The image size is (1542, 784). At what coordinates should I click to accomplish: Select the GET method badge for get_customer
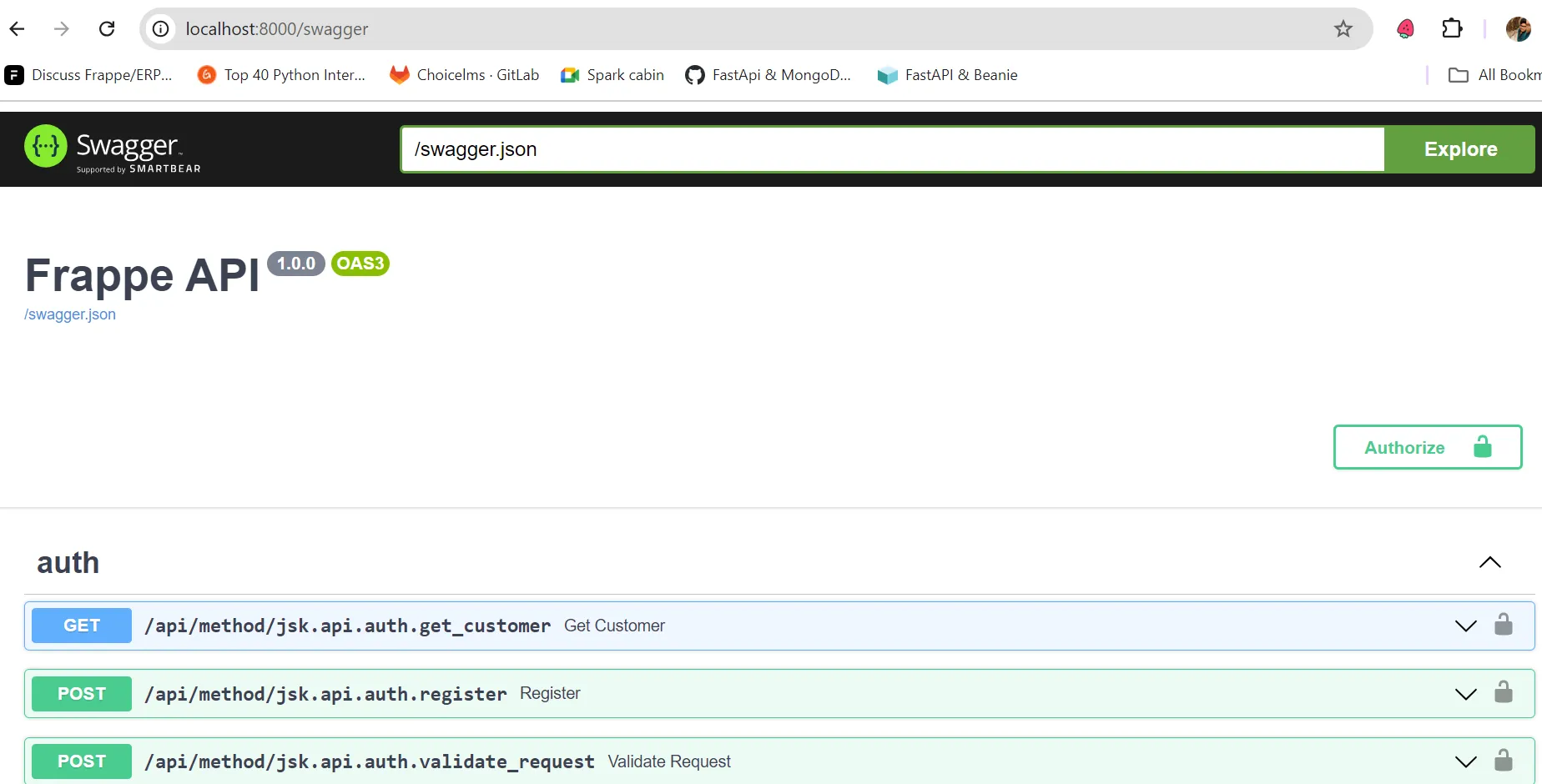tap(82, 626)
